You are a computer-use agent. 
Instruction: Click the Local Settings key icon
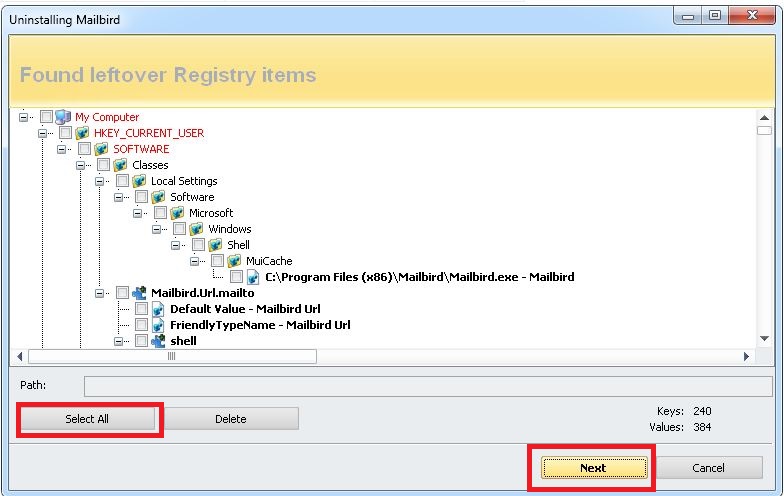pyautogui.click(x=139, y=181)
